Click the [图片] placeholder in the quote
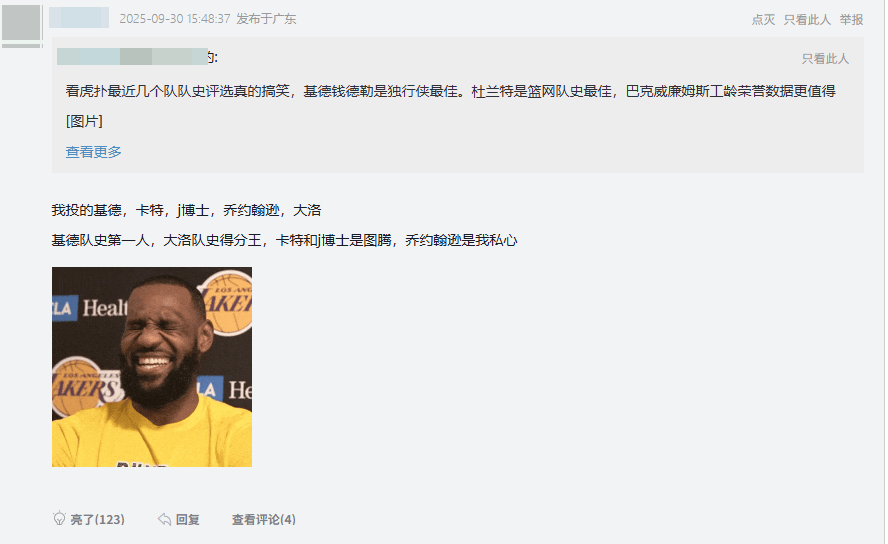888x544 pixels. [84, 121]
